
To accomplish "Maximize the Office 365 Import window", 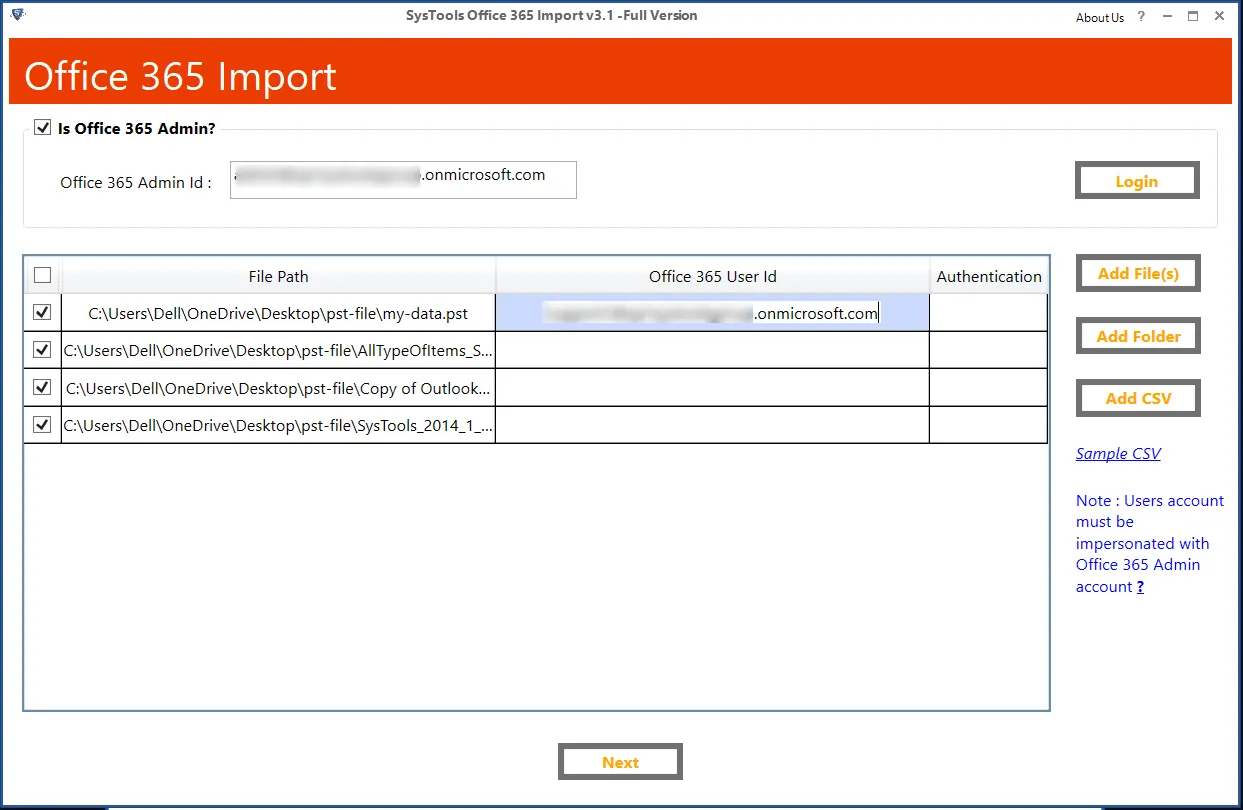I will click(x=1193, y=17).
